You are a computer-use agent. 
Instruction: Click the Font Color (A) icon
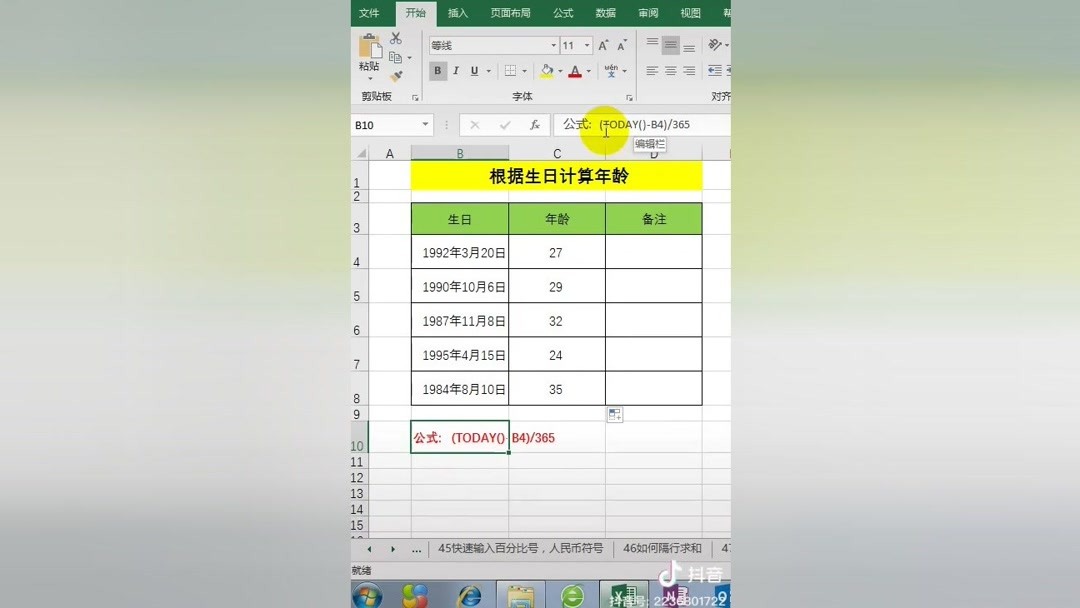coord(577,71)
